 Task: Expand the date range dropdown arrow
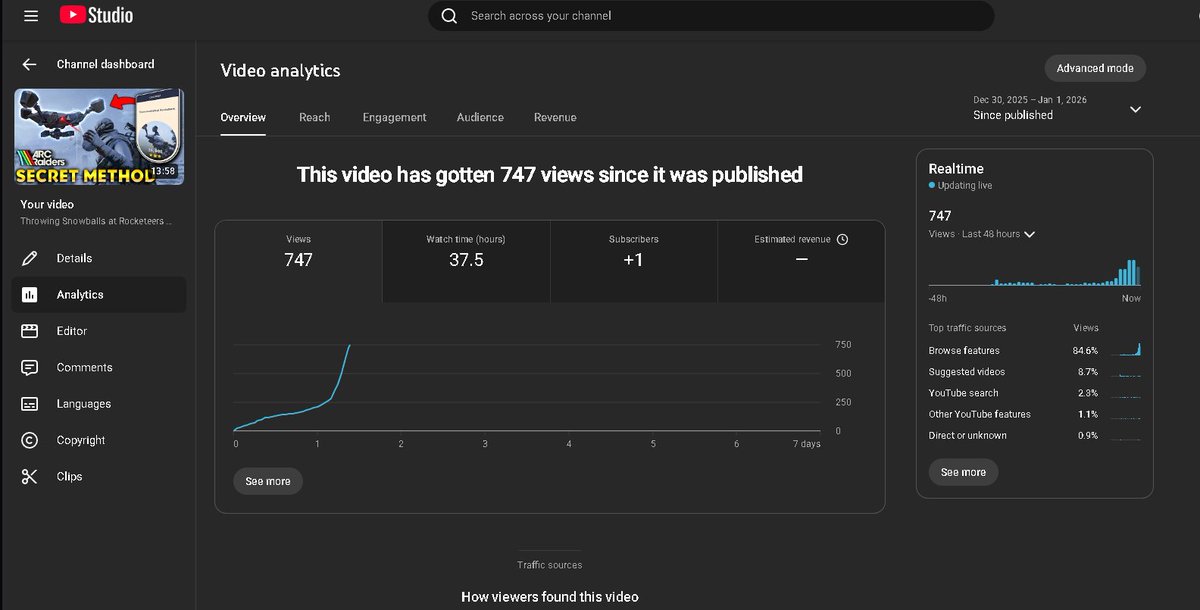coord(1135,109)
